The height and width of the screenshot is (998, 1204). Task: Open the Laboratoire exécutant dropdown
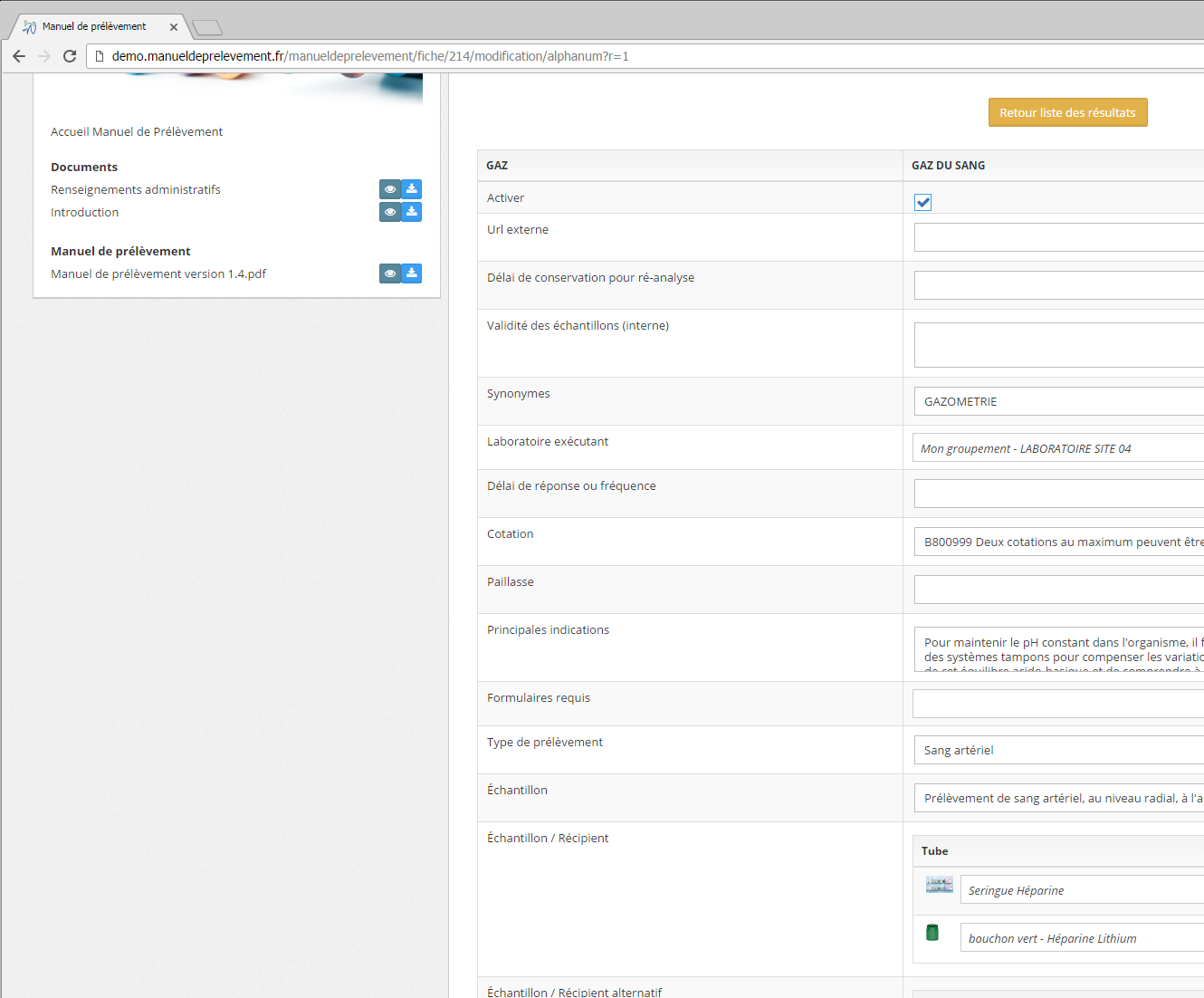coord(1059,448)
